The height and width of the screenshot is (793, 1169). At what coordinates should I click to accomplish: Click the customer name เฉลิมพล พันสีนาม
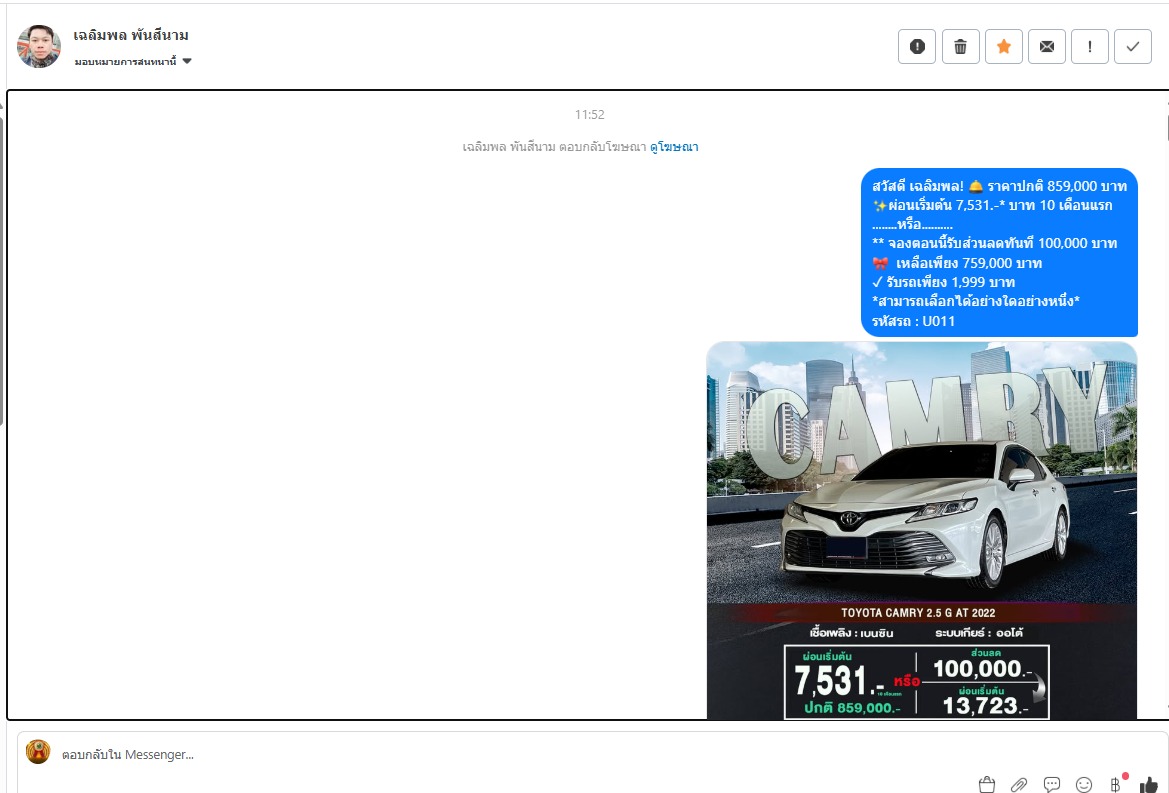coord(130,35)
